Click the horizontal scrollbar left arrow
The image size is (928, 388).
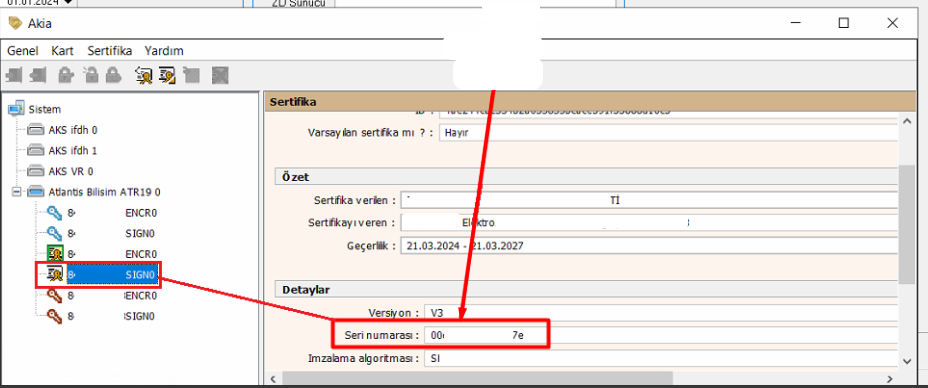click(272, 378)
